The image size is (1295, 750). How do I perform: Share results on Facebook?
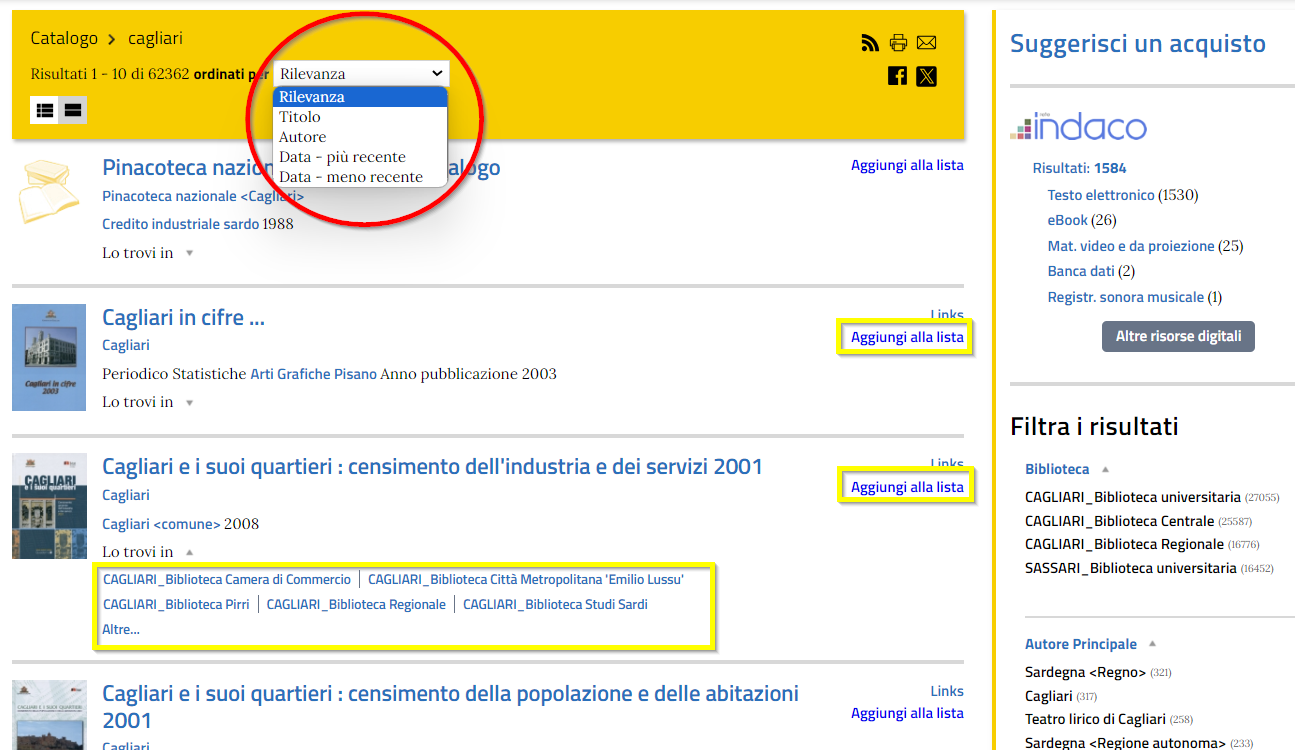point(897,76)
